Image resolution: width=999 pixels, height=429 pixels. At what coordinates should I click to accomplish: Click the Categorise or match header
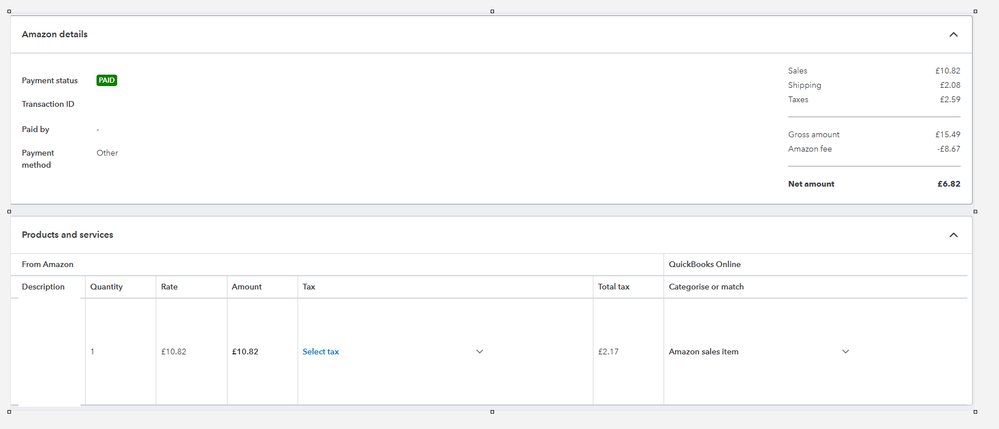coord(707,287)
